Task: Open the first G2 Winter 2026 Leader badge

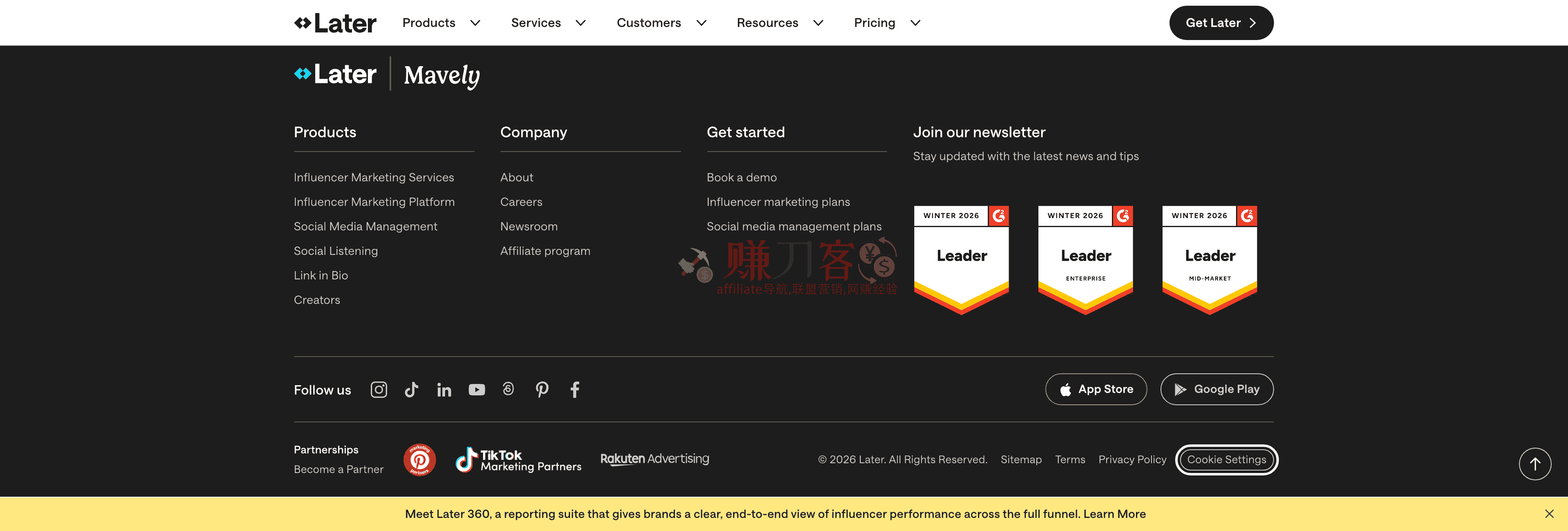Action: coord(962,260)
